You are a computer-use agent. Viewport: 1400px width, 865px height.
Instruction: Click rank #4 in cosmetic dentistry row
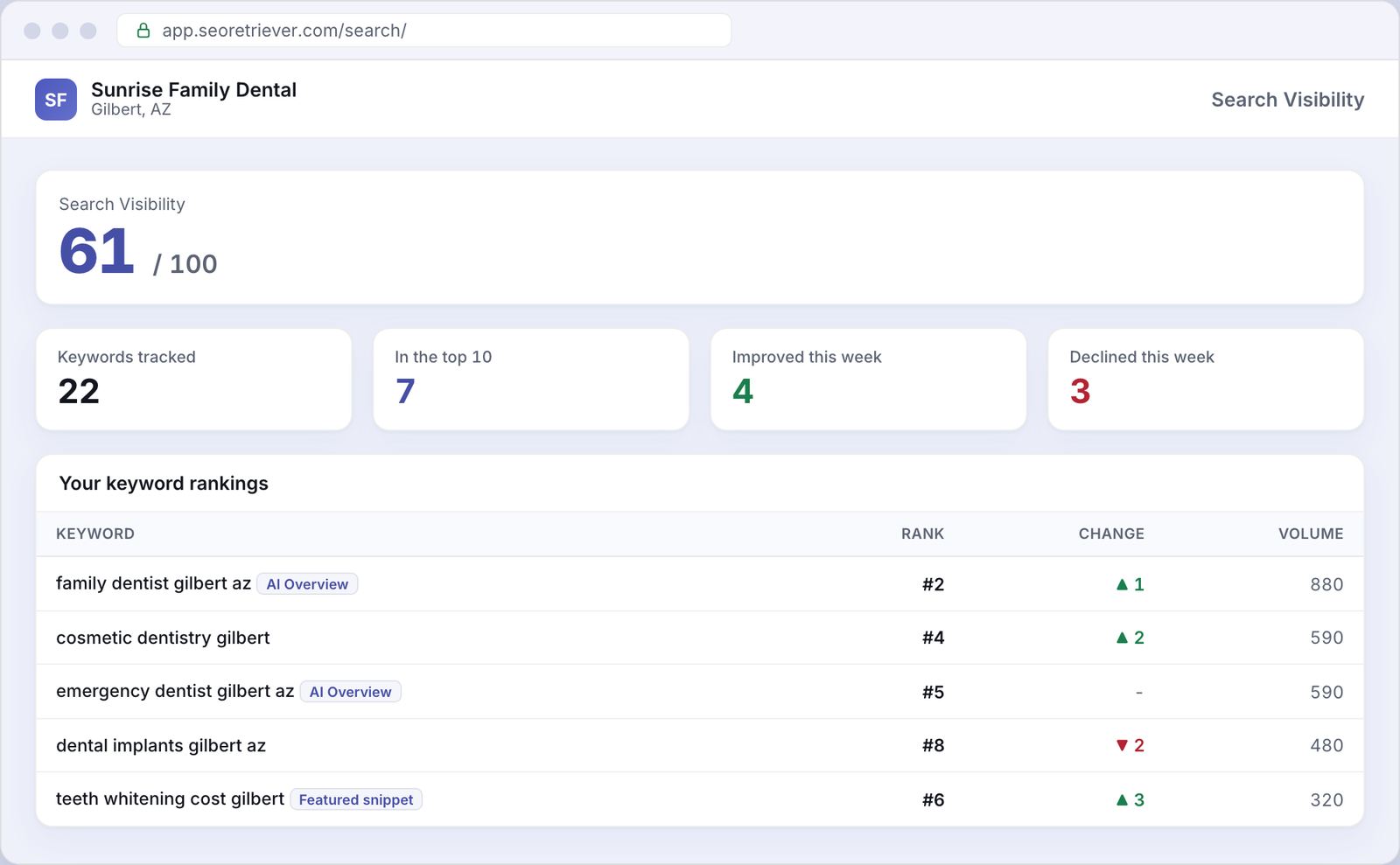(x=933, y=638)
